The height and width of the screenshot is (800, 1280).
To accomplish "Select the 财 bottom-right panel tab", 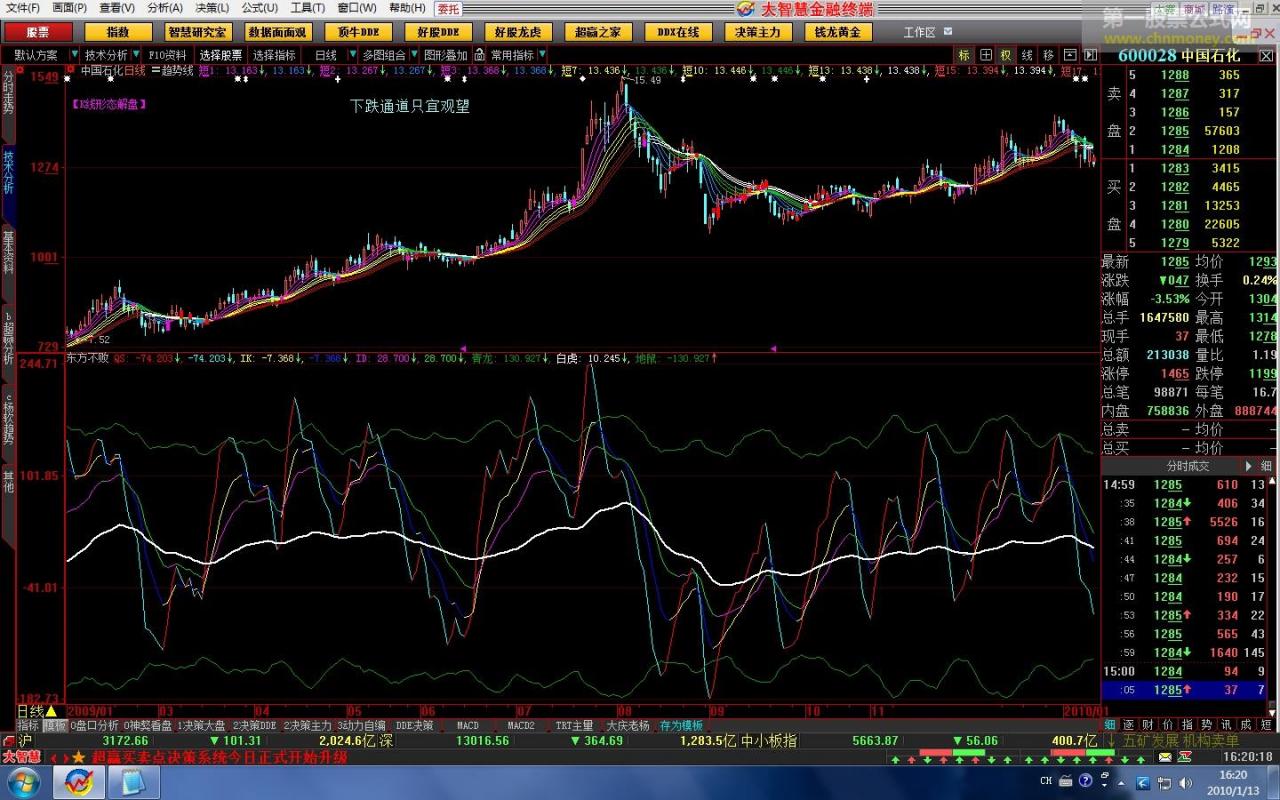I will tap(1148, 725).
